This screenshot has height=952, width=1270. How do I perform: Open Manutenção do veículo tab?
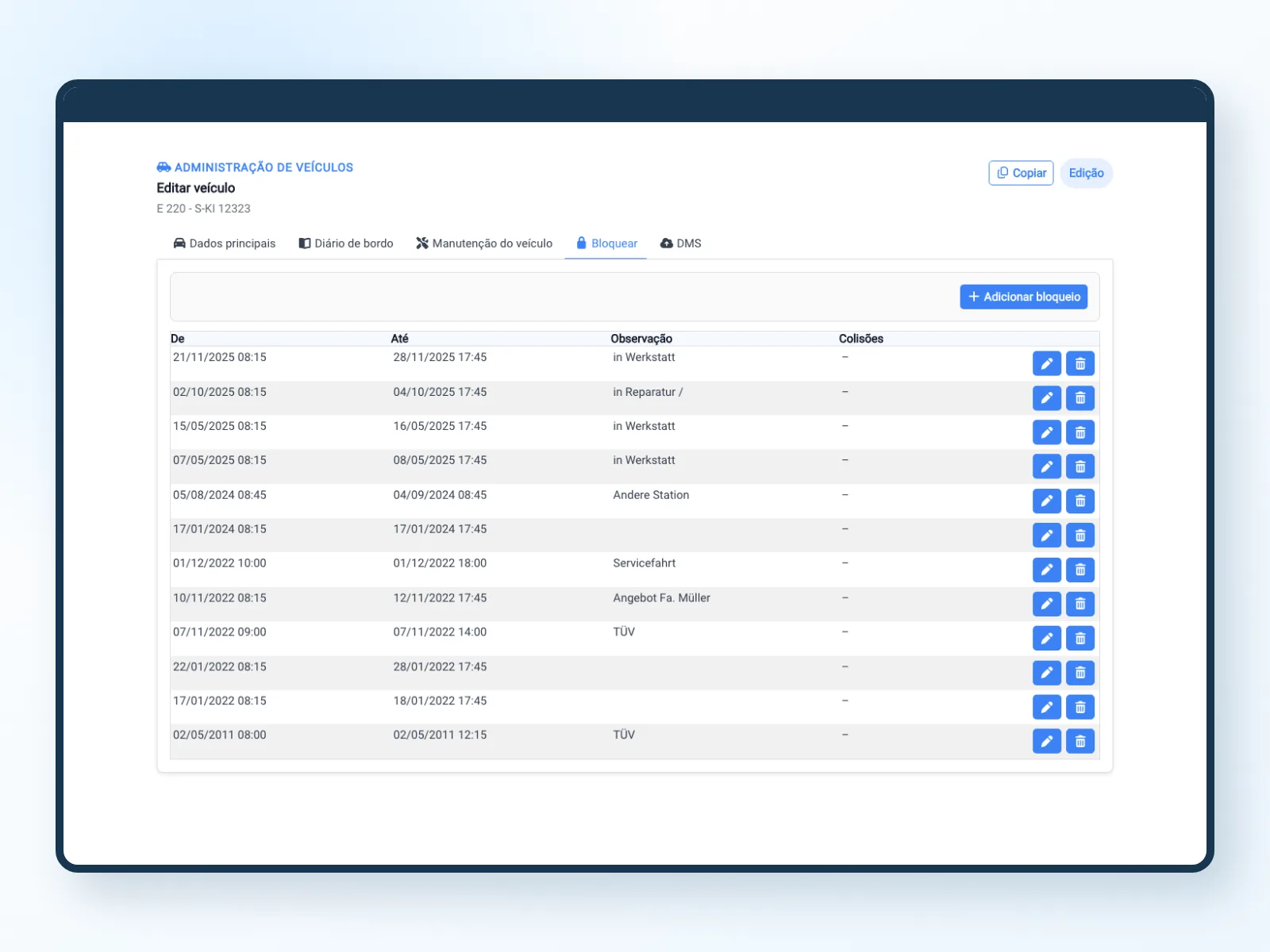coord(484,244)
